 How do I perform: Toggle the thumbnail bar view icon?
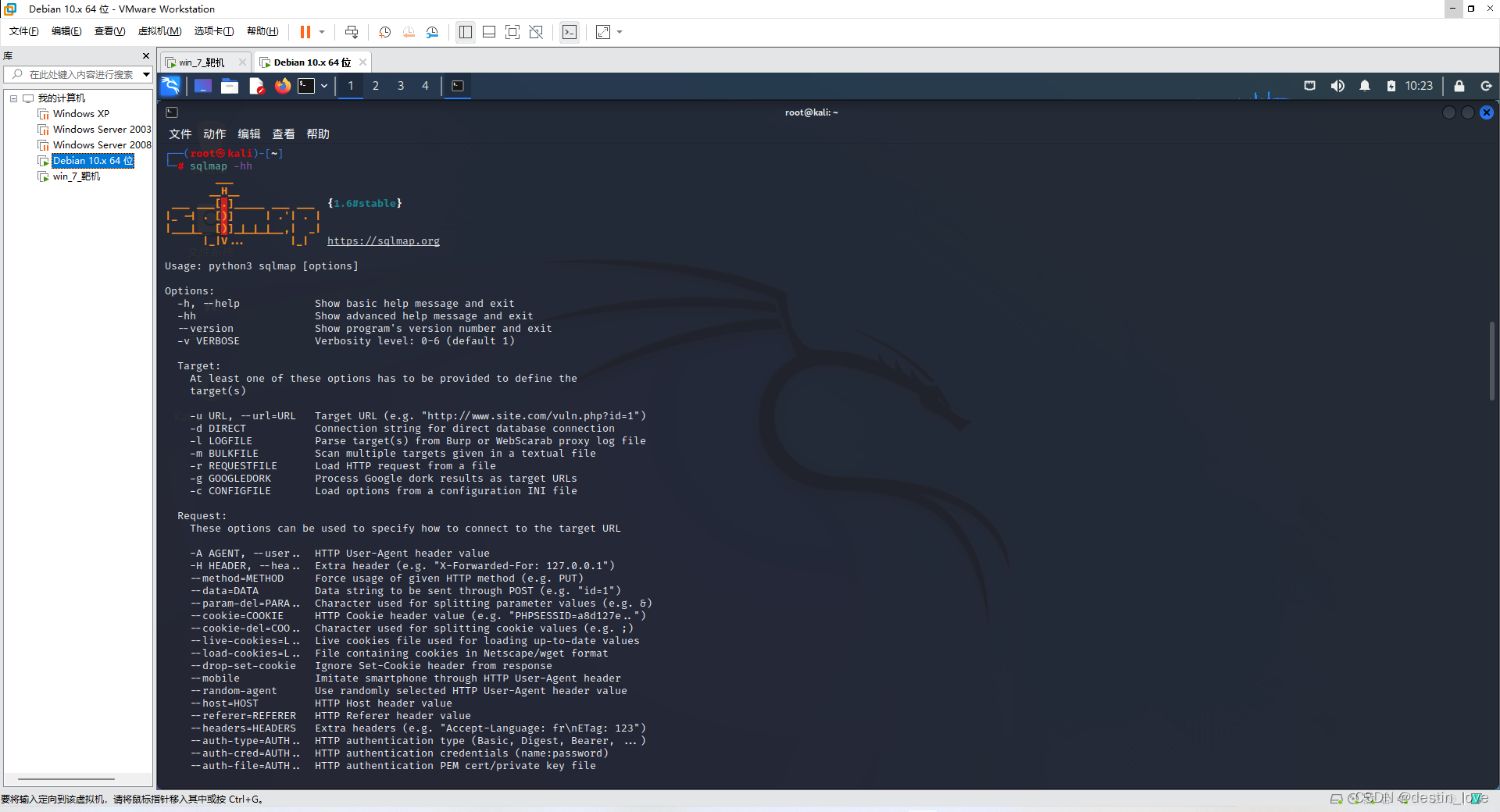click(x=489, y=32)
